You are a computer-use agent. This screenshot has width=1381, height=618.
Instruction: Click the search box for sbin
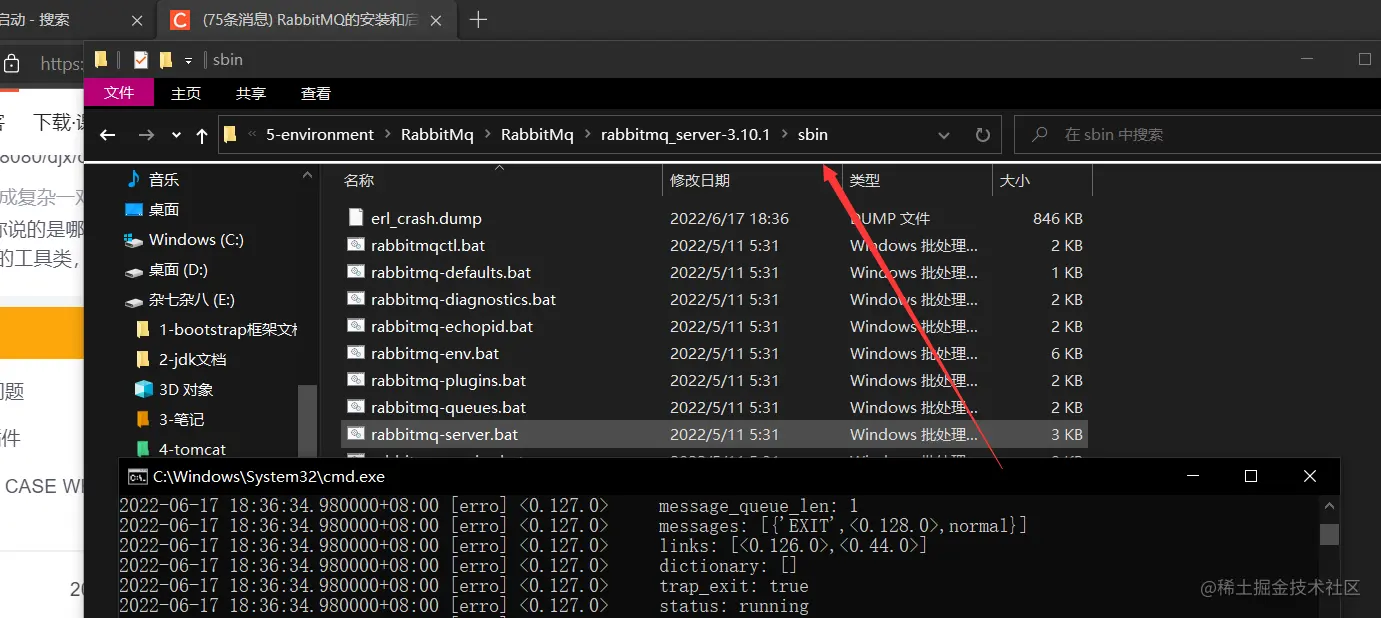pyautogui.click(x=1196, y=135)
